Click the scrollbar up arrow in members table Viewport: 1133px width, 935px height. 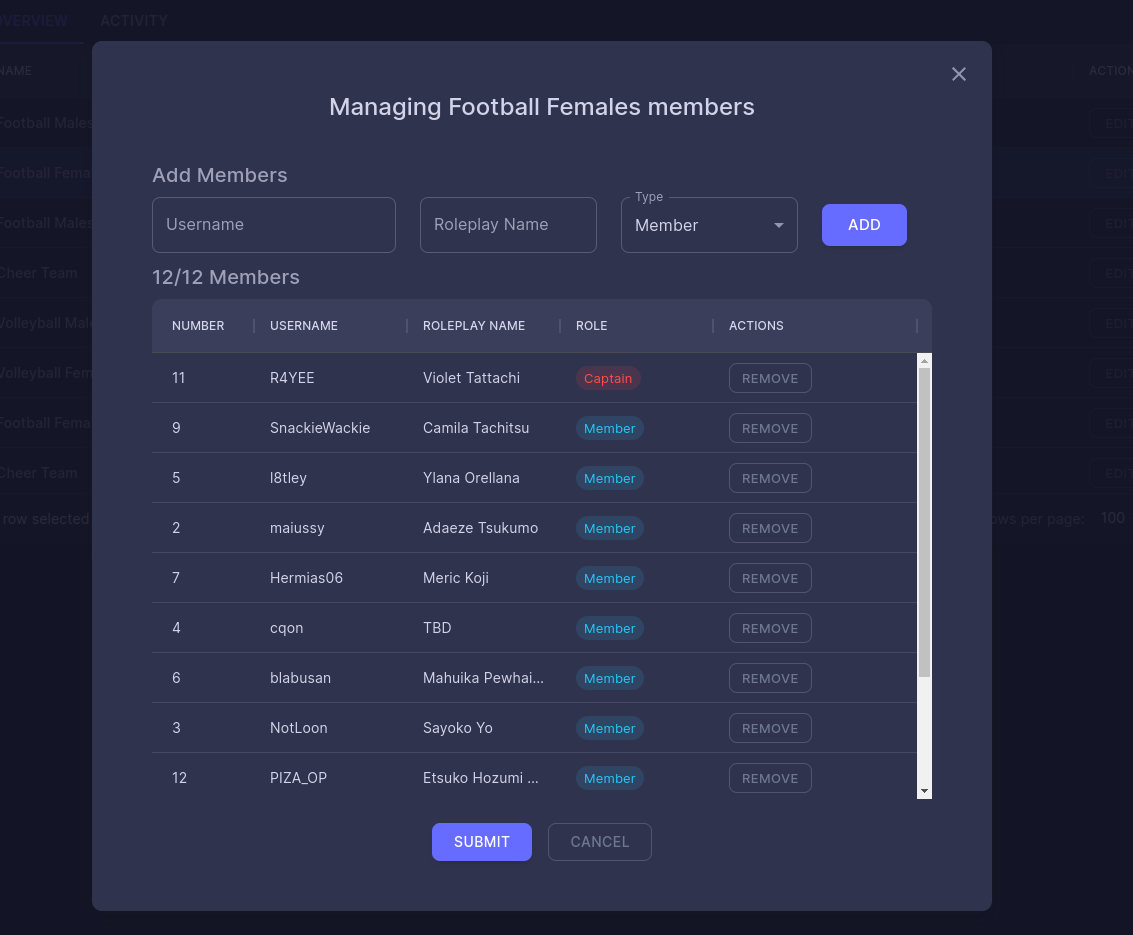[x=924, y=360]
